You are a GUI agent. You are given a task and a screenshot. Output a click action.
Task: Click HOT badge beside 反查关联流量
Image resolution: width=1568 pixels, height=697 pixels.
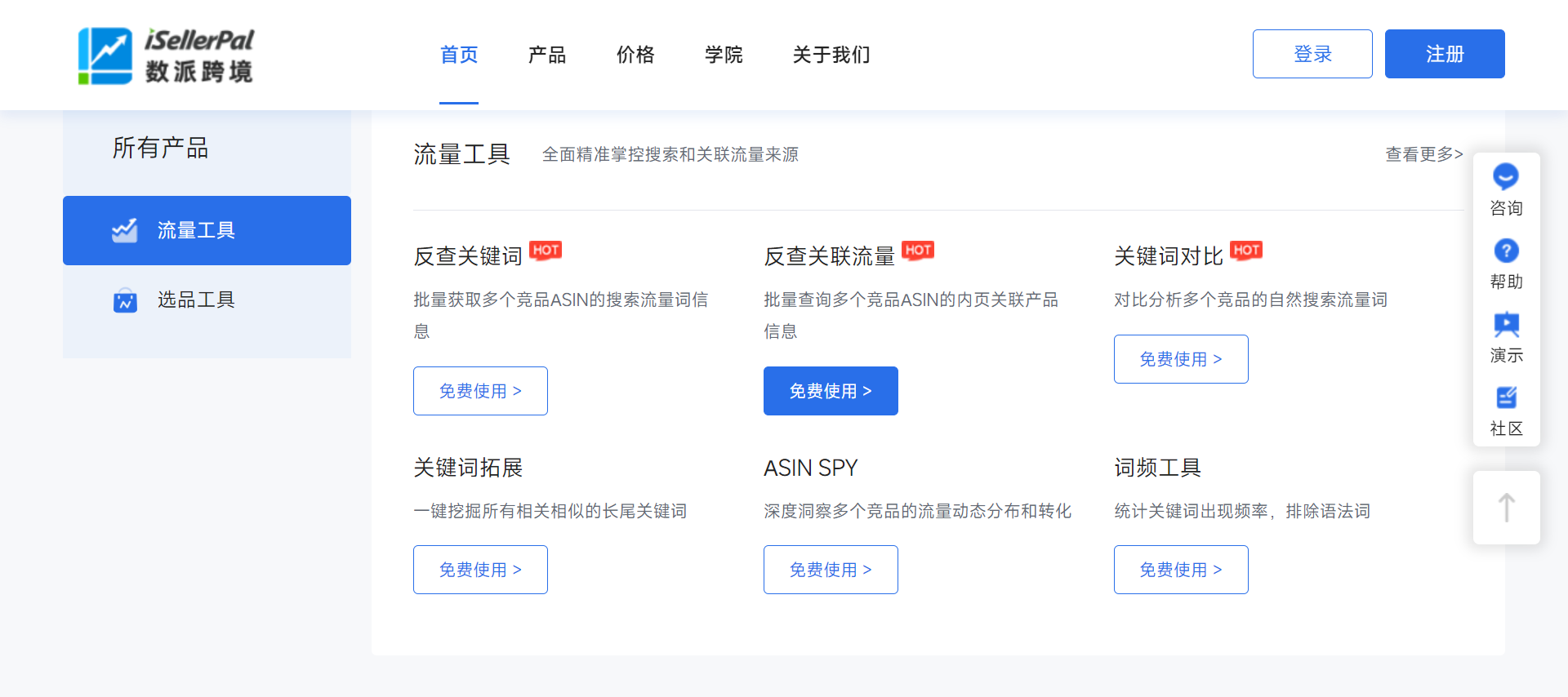pyautogui.click(x=918, y=250)
